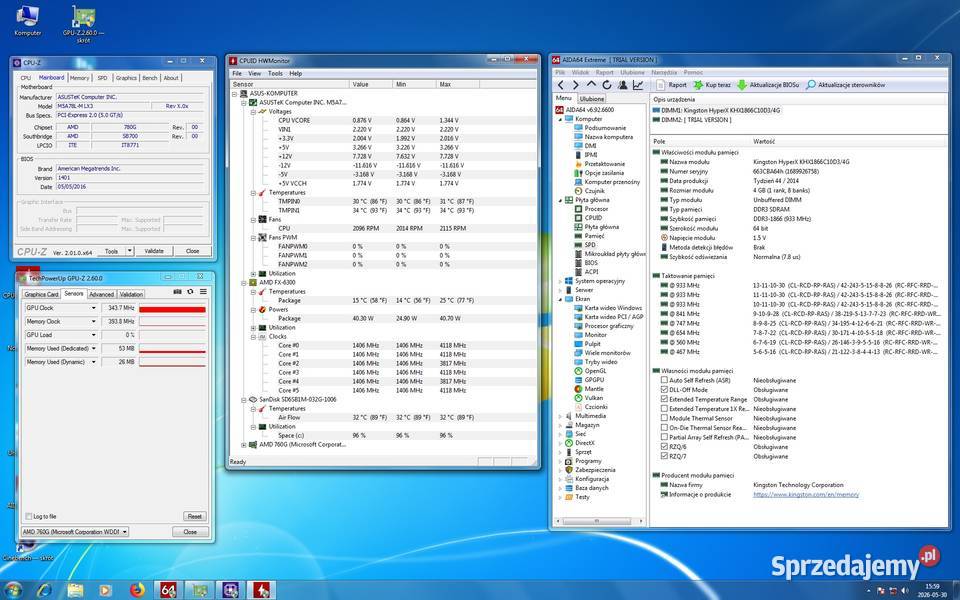Image resolution: width=960 pixels, height=600 pixels.
Task: Open the GPU-Z shortcut on desktop
Action: 83,24
